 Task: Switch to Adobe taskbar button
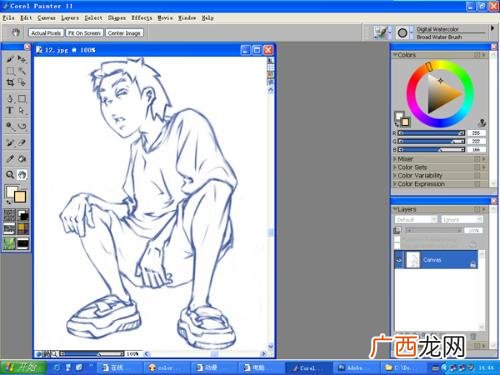(x=355, y=368)
